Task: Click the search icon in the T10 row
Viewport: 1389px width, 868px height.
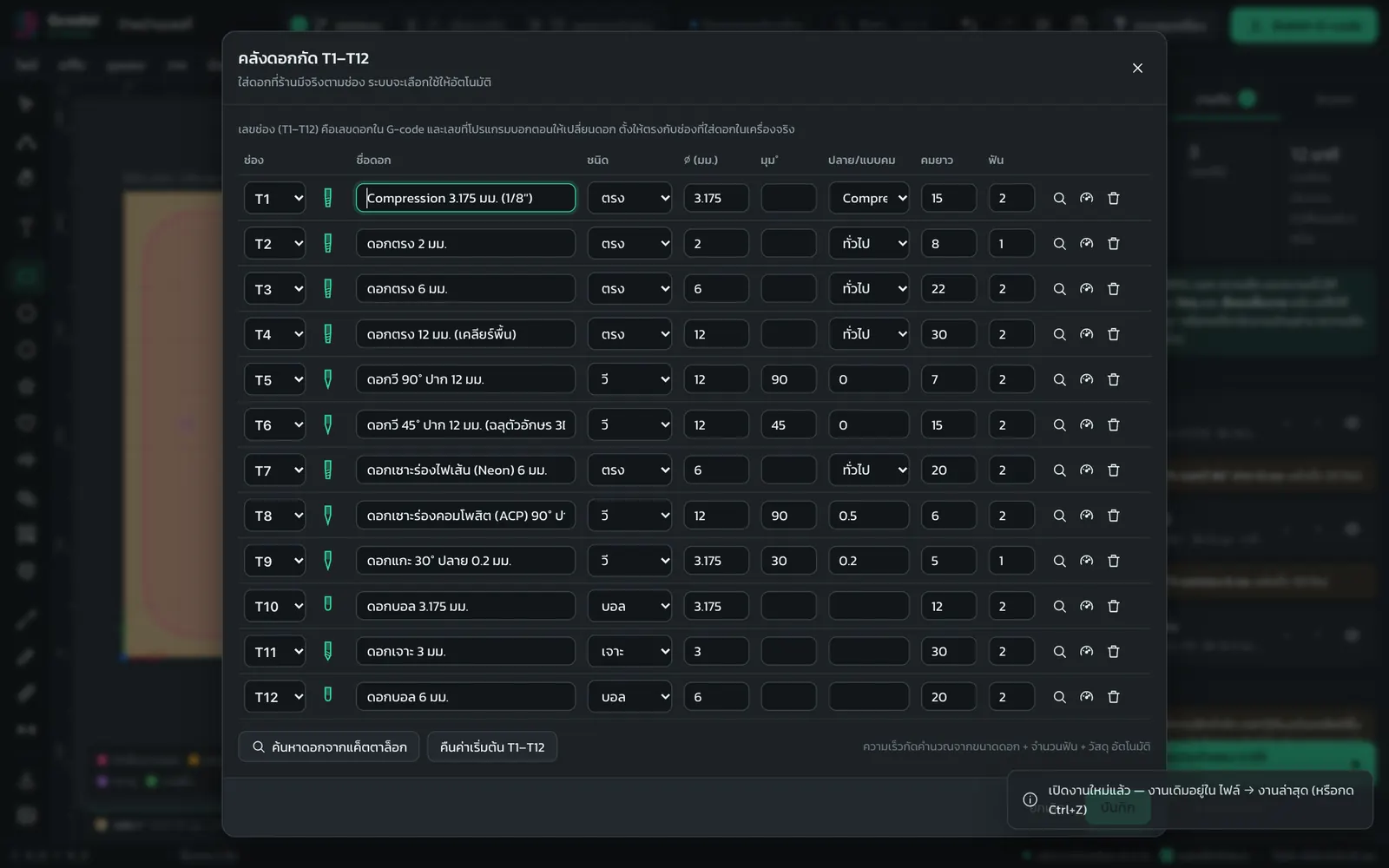Action: pos(1059,607)
